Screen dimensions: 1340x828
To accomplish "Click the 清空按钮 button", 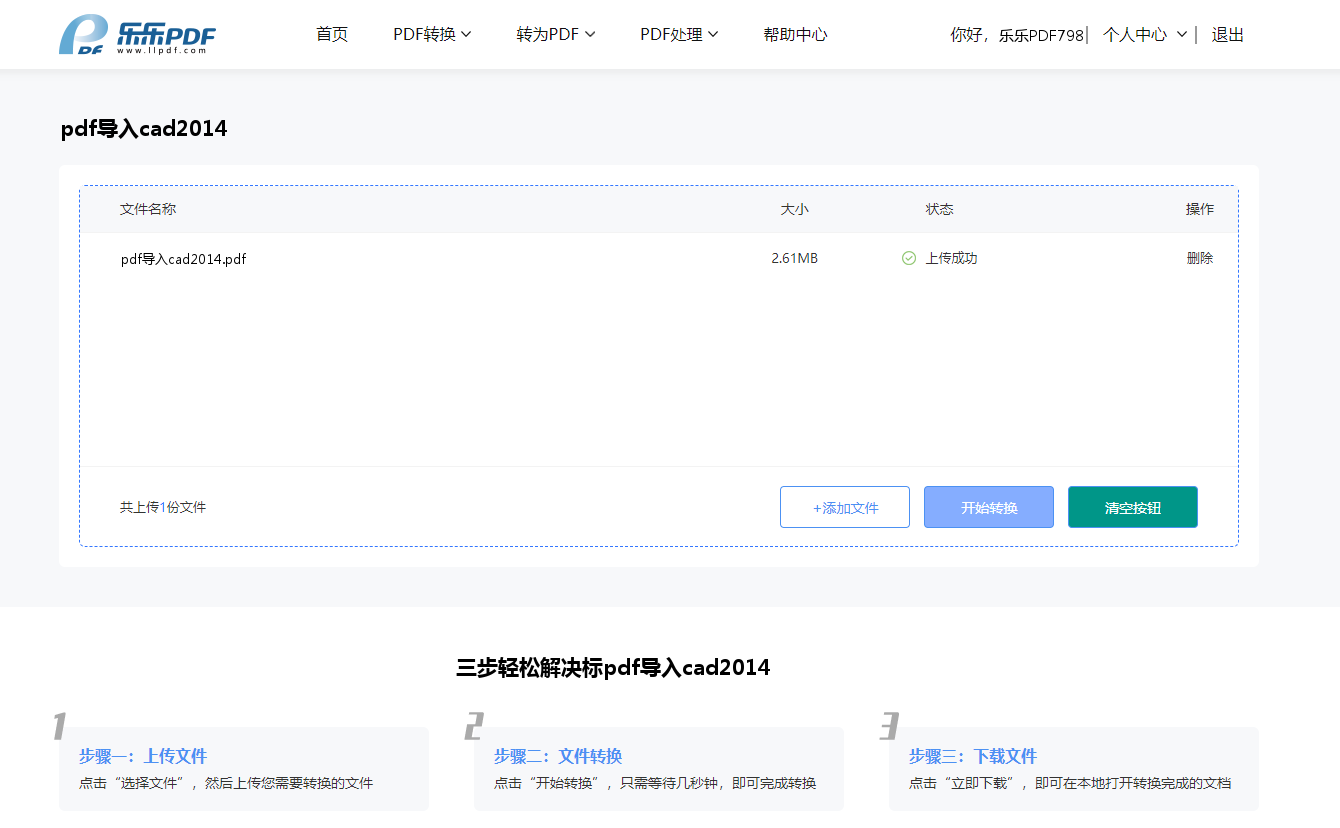I will 1133,507.
